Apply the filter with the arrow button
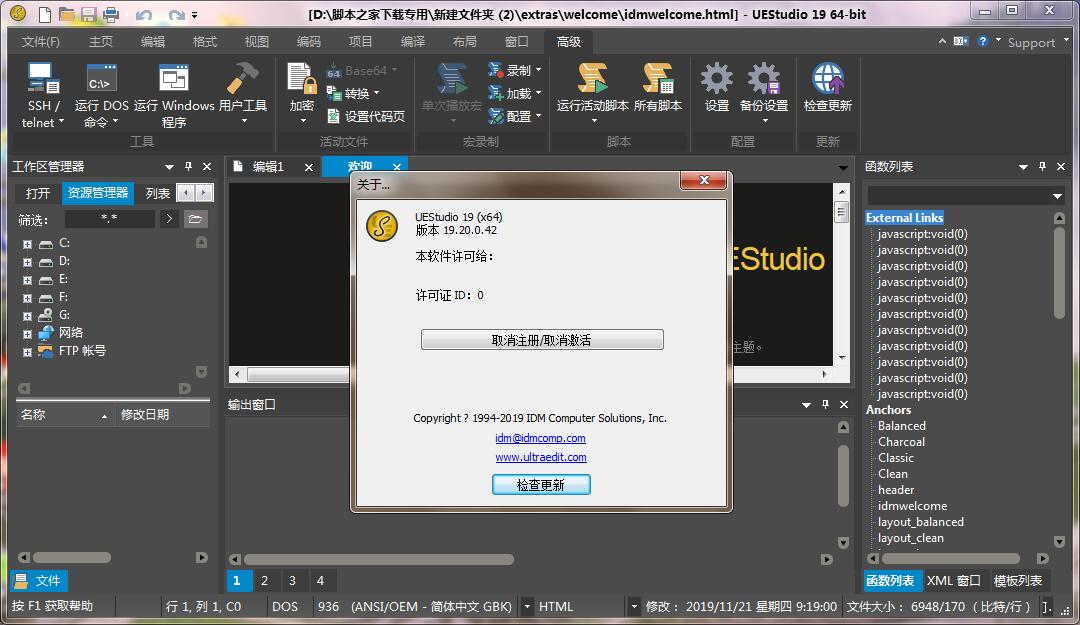 (x=169, y=219)
